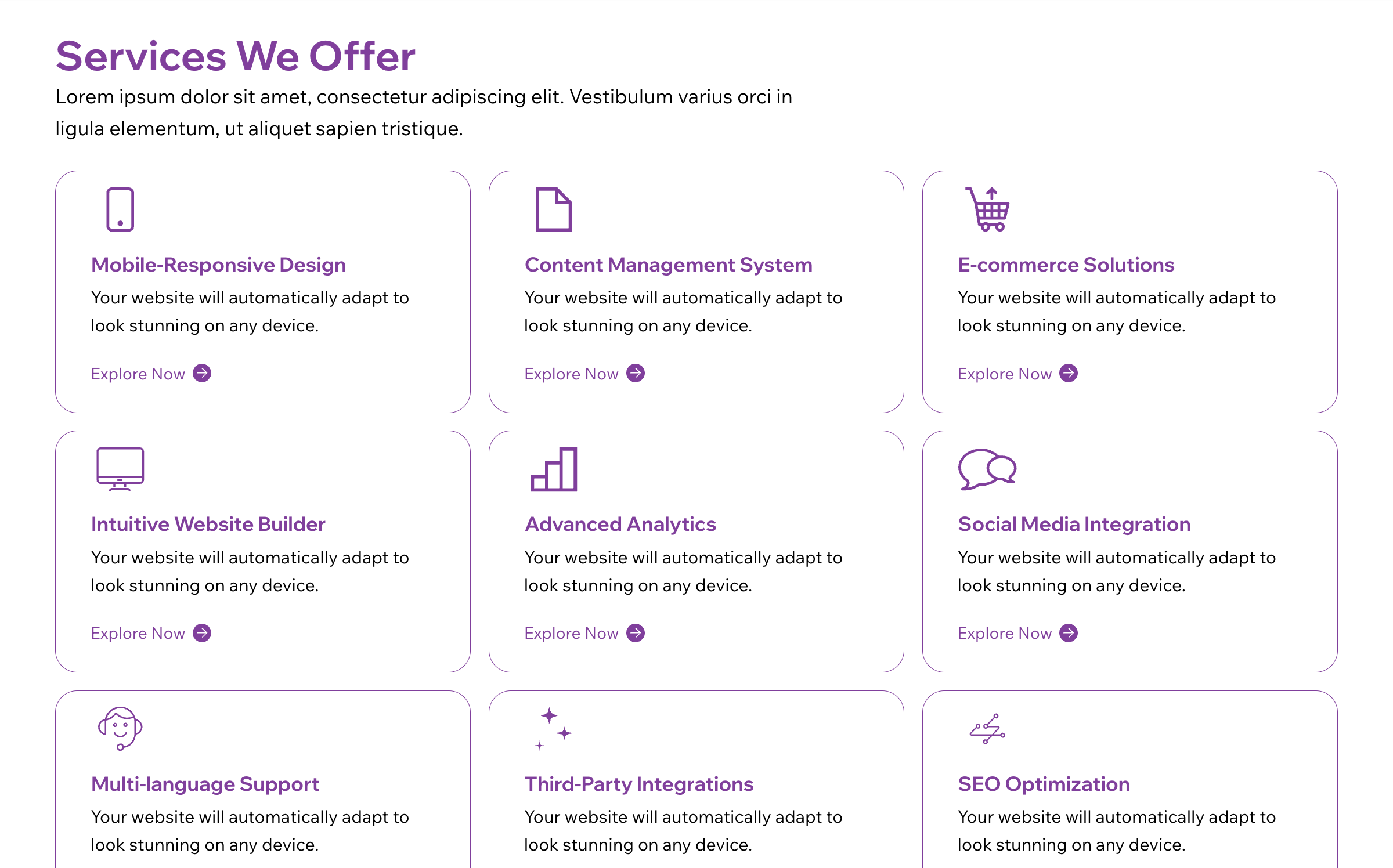Image resolution: width=1393 pixels, height=868 pixels.
Task: Select the Multi-language Support card title
Action: click(x=205, y=784)
